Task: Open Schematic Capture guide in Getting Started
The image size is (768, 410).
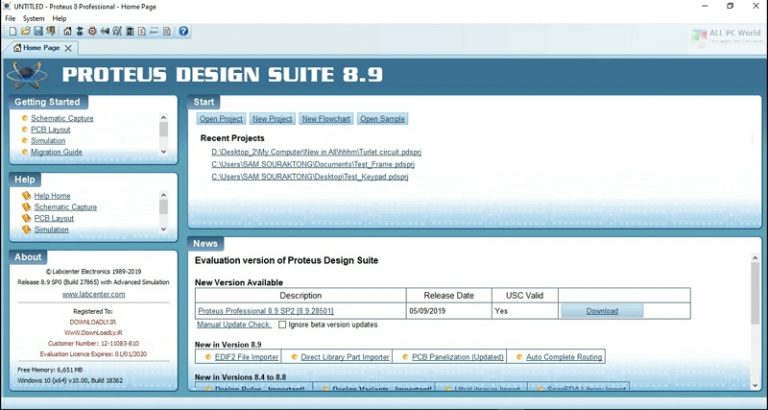Action: tap(62, 118)
